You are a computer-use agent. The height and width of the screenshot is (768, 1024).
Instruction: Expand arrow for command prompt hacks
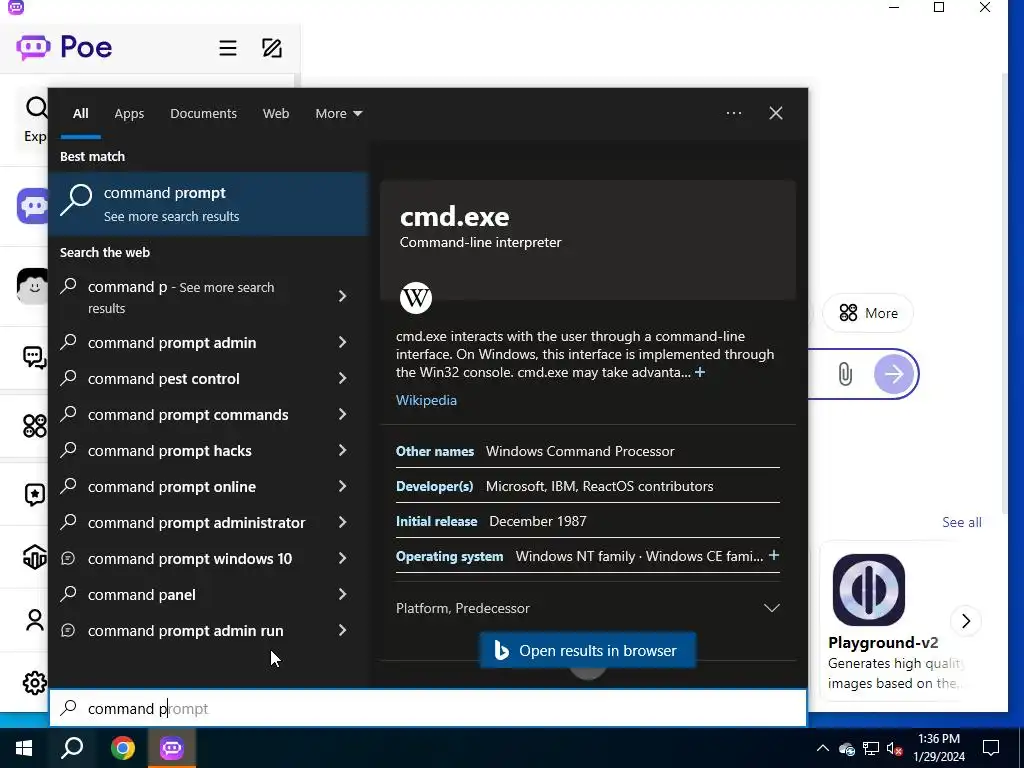(x=342, y=450)
